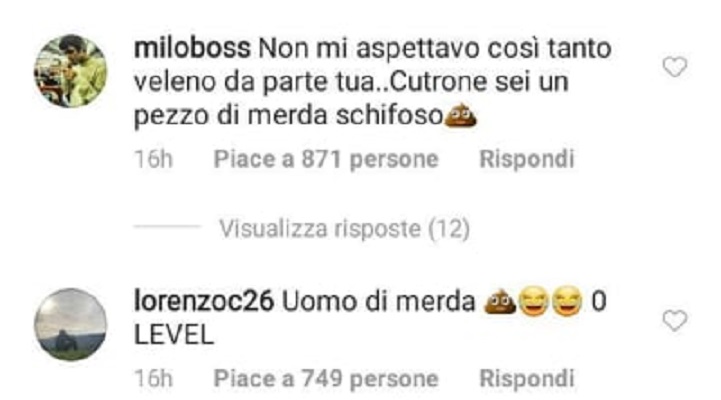Click the 16h timestamp on miloboss comment
The image size is (721, 400).
(x=154, y=160)
